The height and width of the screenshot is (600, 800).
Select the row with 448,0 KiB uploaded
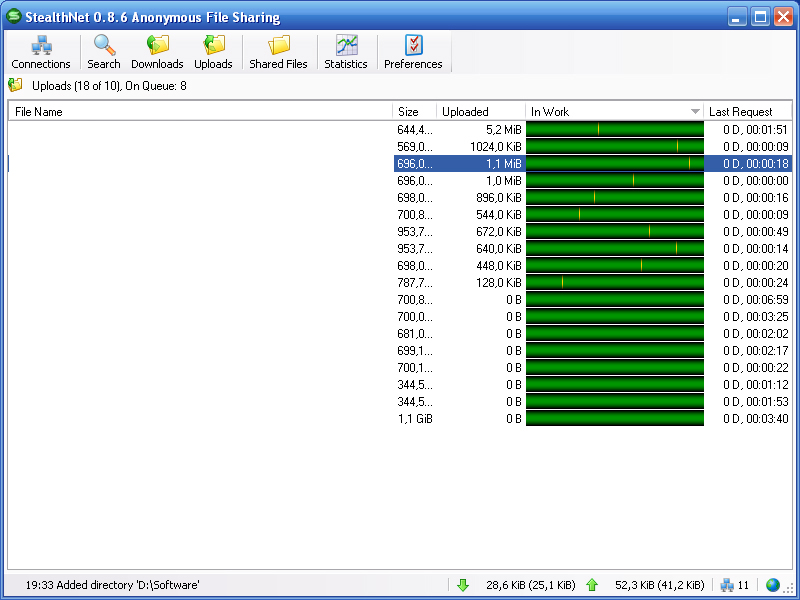click(400, 265)
